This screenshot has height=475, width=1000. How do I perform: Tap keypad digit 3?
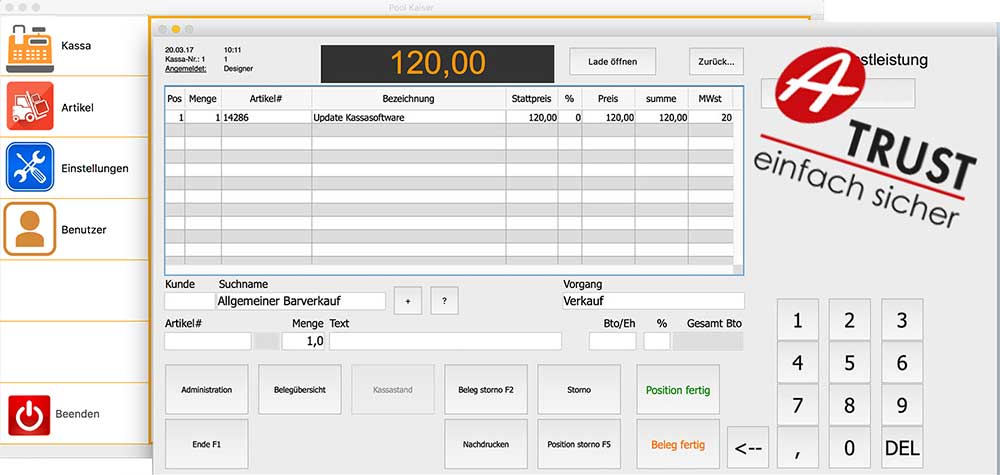click(x=902, y=320)
